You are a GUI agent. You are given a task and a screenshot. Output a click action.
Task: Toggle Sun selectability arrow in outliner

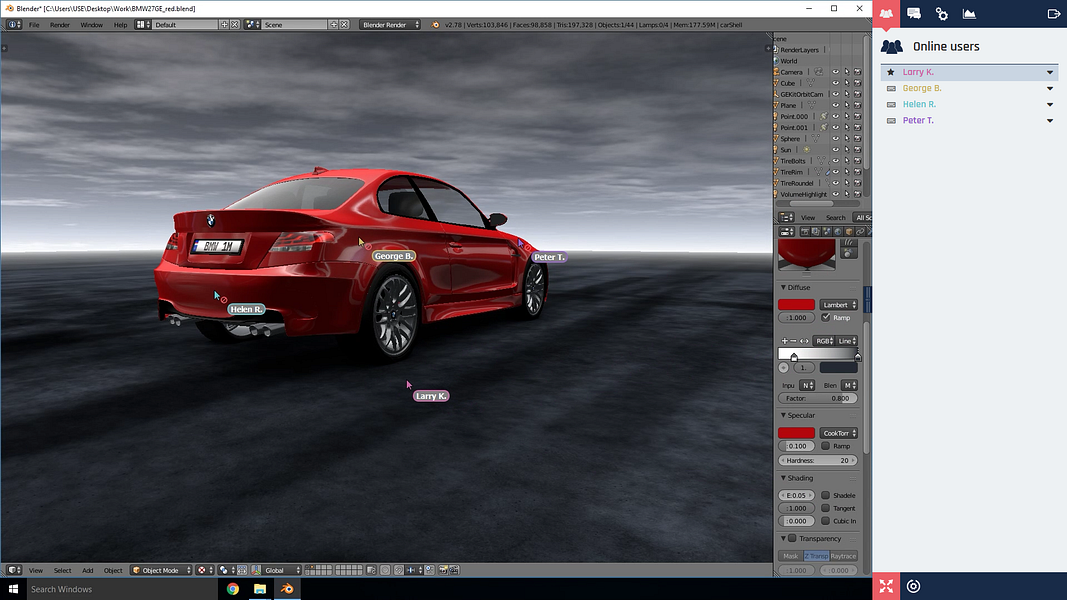847,150
